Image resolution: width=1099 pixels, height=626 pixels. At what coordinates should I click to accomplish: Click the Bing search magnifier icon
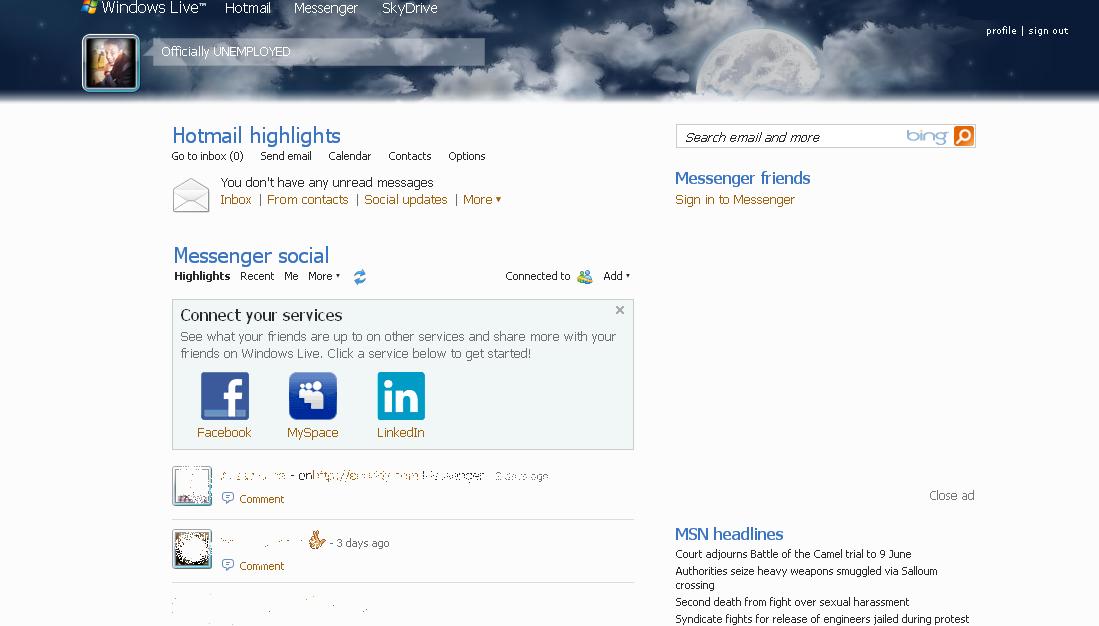pos(961,135)
